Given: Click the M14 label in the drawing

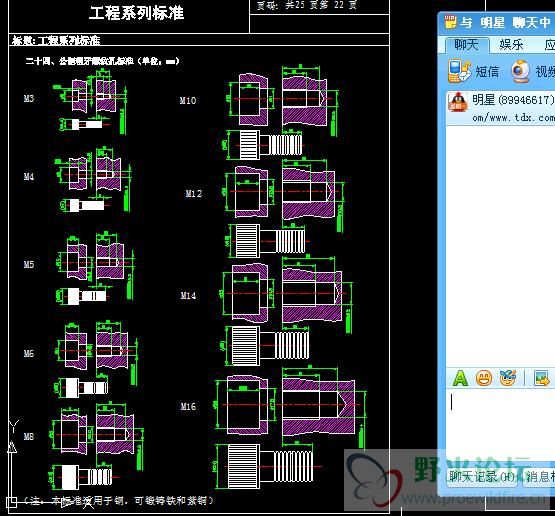Looking at the screenshot, I should [x=188, y=295].
